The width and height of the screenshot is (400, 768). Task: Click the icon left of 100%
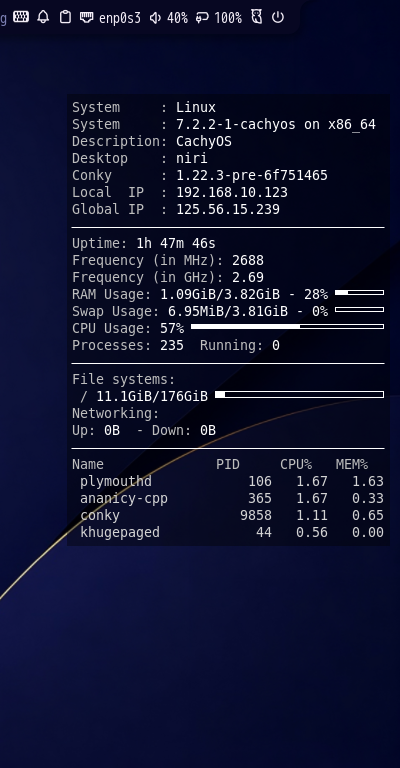pos(202,18)
